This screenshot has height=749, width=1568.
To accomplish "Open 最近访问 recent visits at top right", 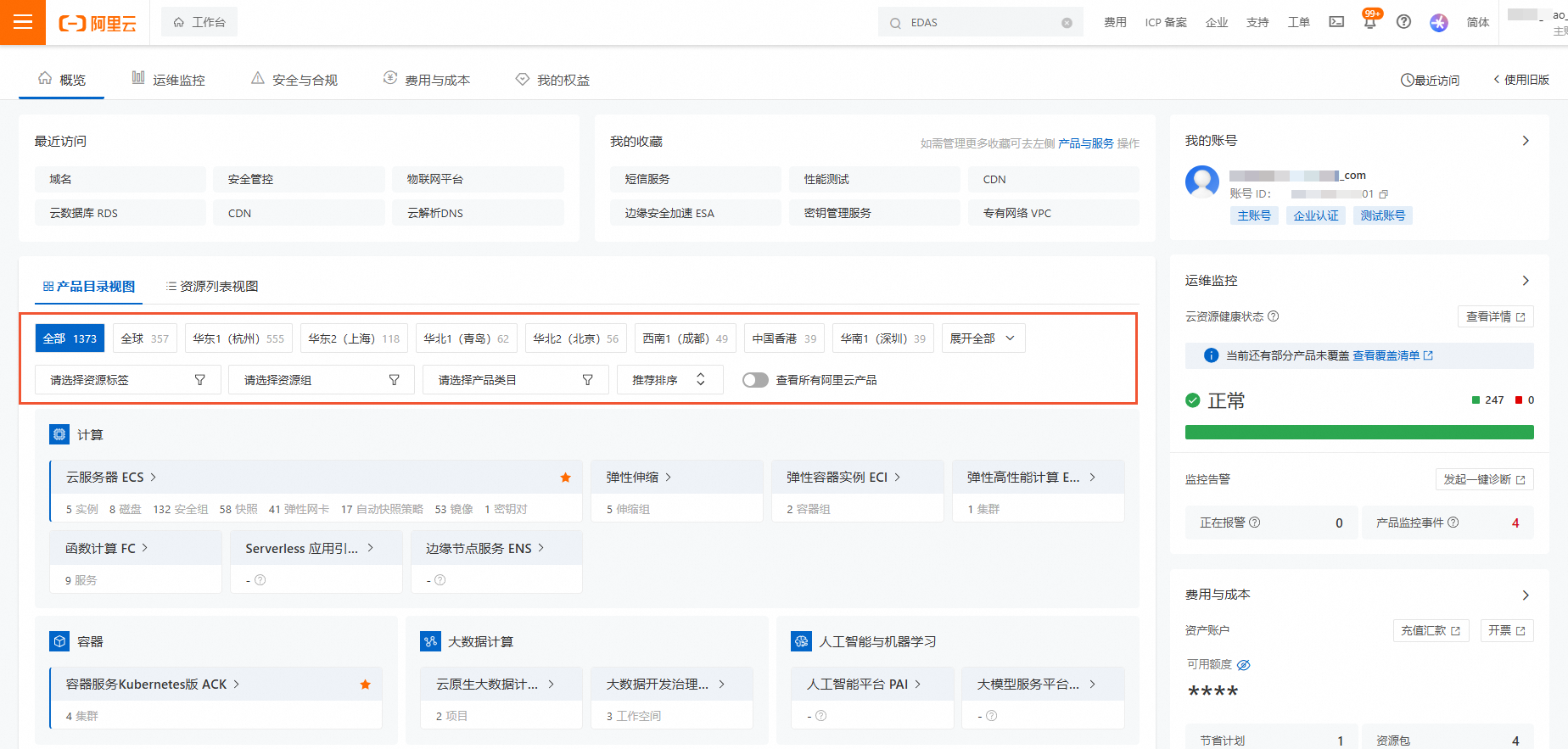I will click(x=1430, y=80).
